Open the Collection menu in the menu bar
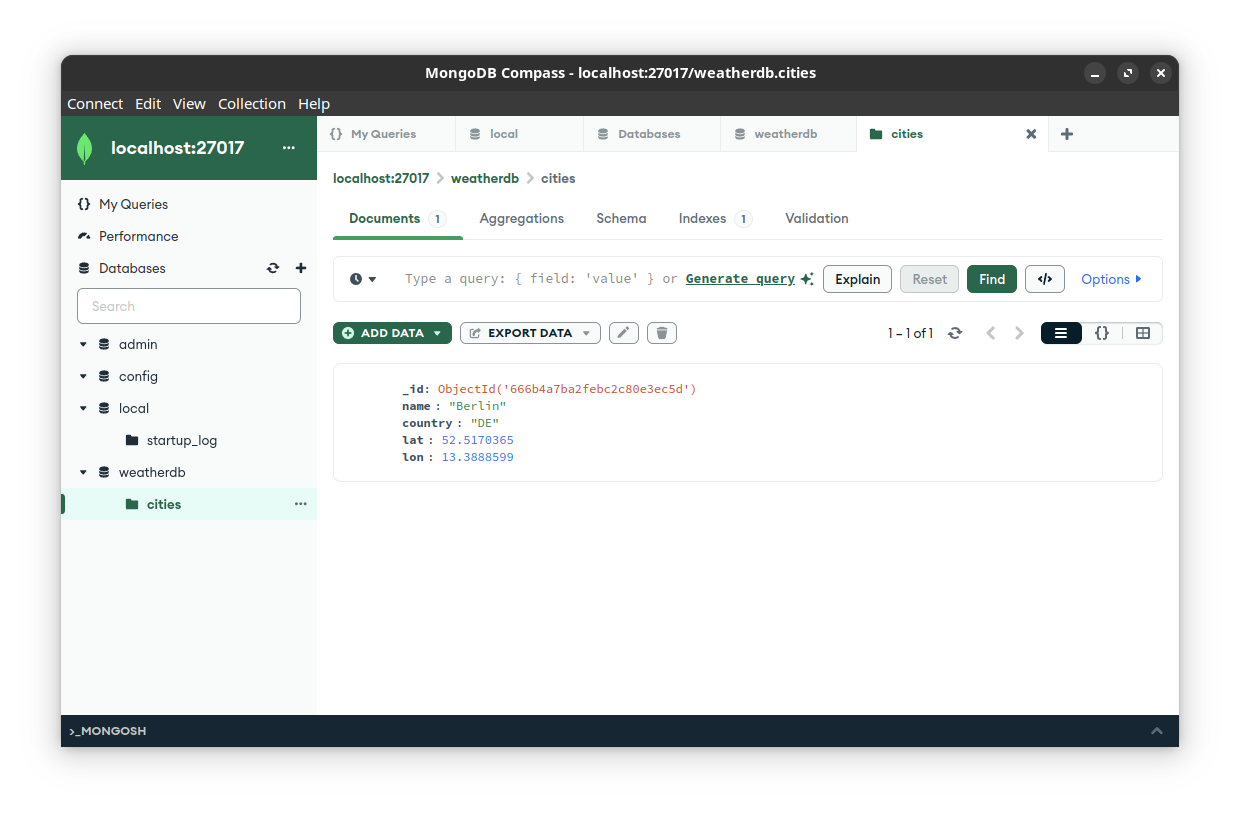The height and width of the screenshot is (814, 1240). pos(251,103)
